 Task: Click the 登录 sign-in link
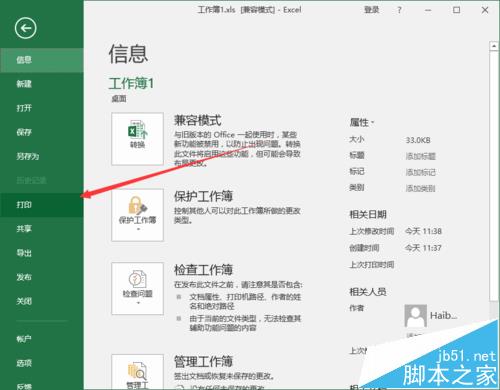[x=372, y=10]
